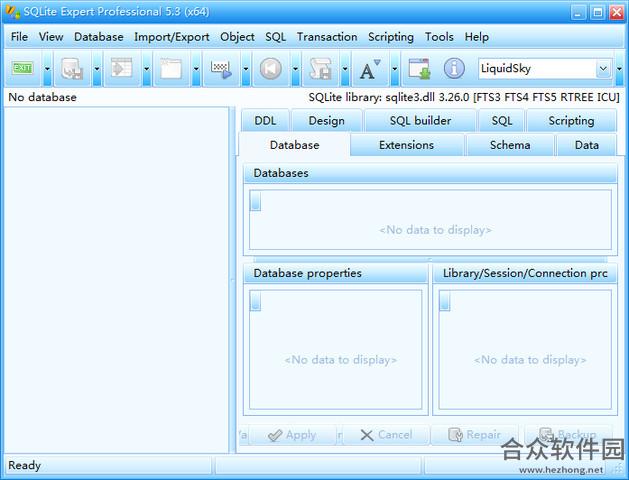
Task: Switch to the SQL tab
Action: coord(501,121)
